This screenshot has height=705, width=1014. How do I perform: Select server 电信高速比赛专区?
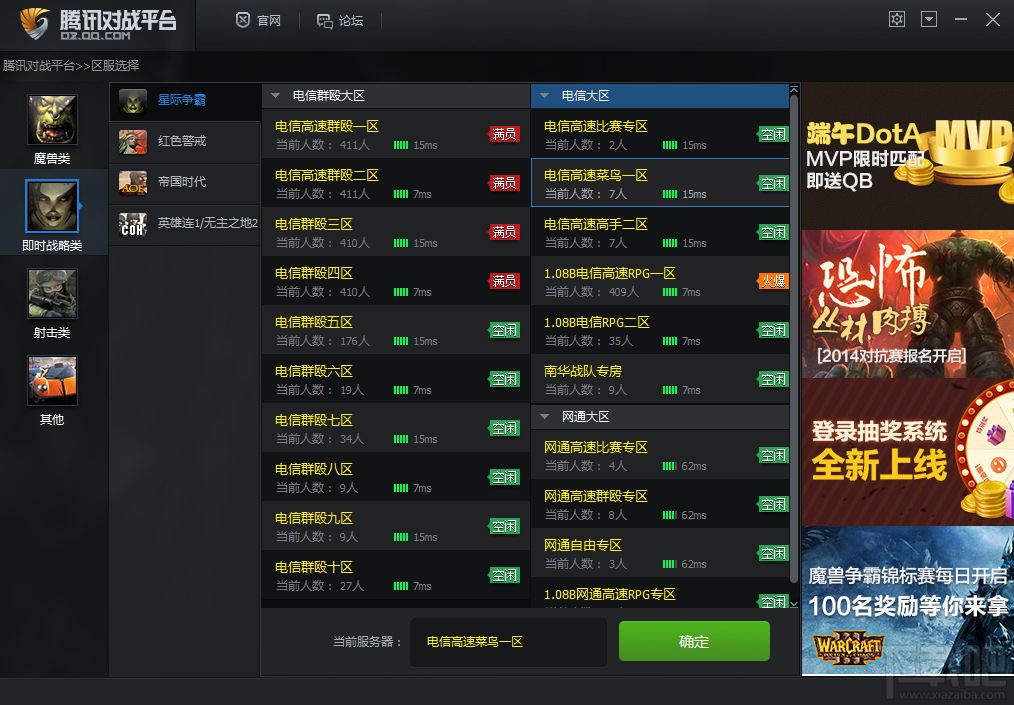660,134
